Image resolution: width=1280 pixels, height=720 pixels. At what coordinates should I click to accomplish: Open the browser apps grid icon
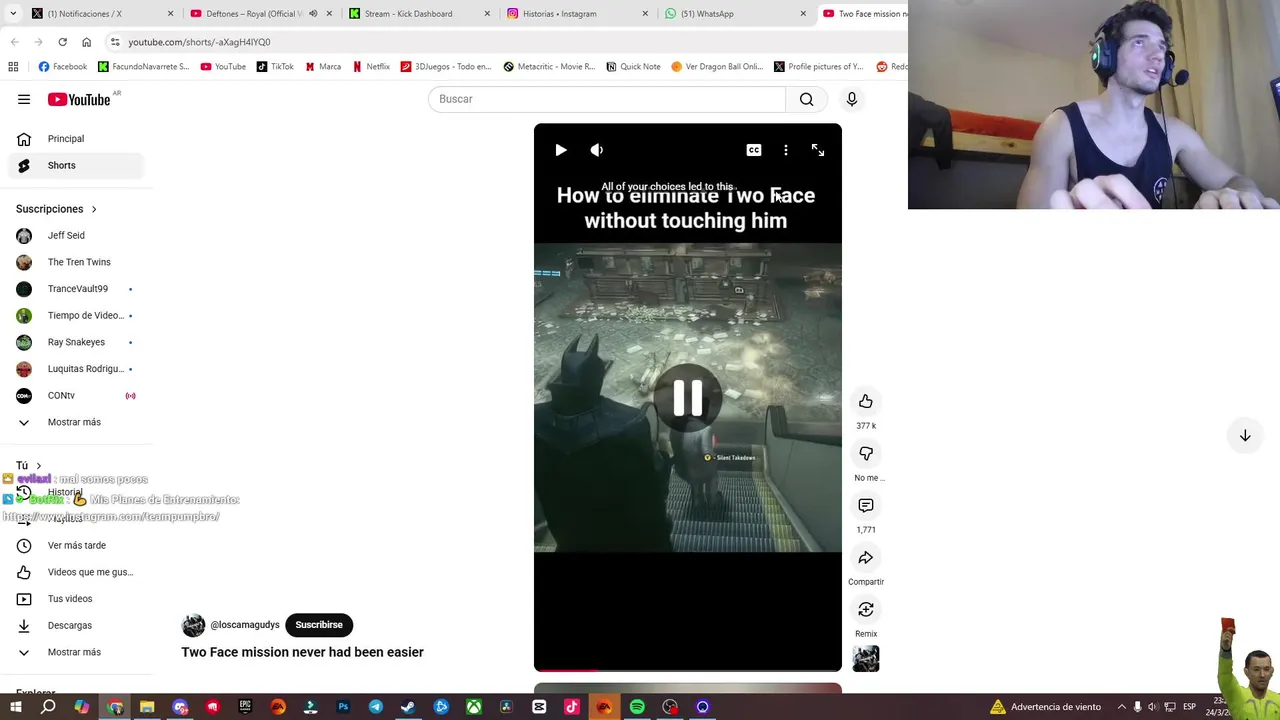[13, 67]
